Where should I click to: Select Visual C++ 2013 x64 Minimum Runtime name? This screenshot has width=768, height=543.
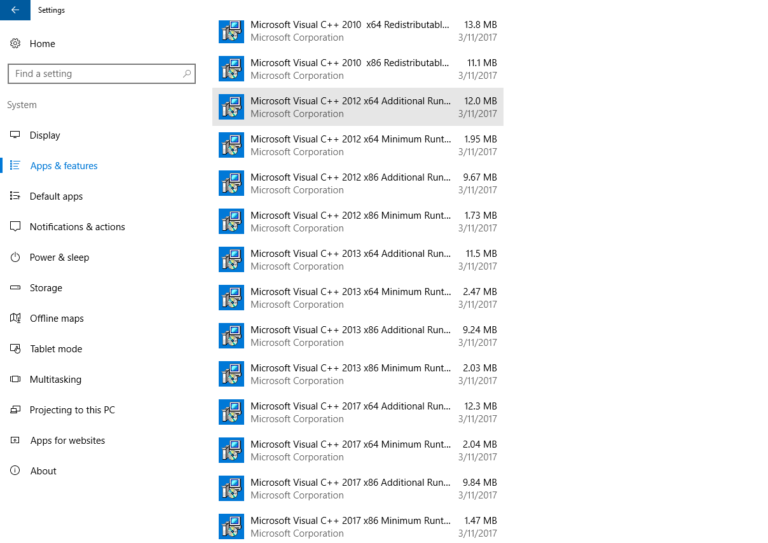351,292
